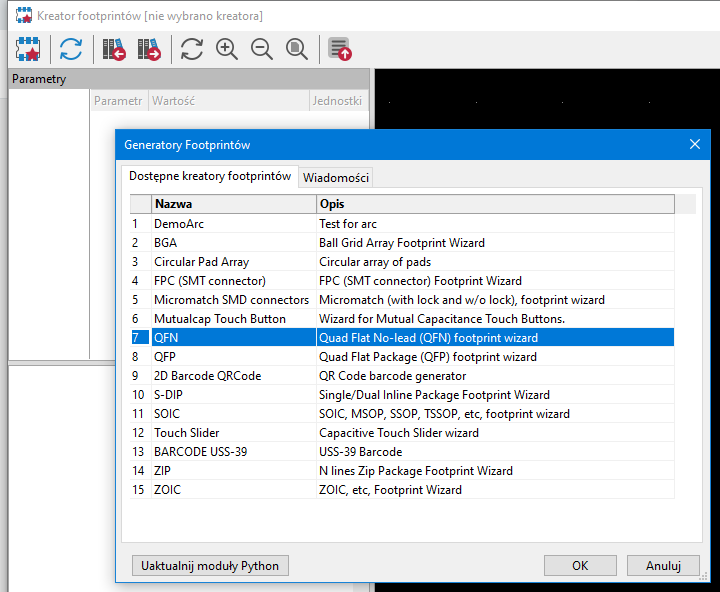Zoom in using magnifier plus icon
The image size is (720, 592).
click(227, 49)
